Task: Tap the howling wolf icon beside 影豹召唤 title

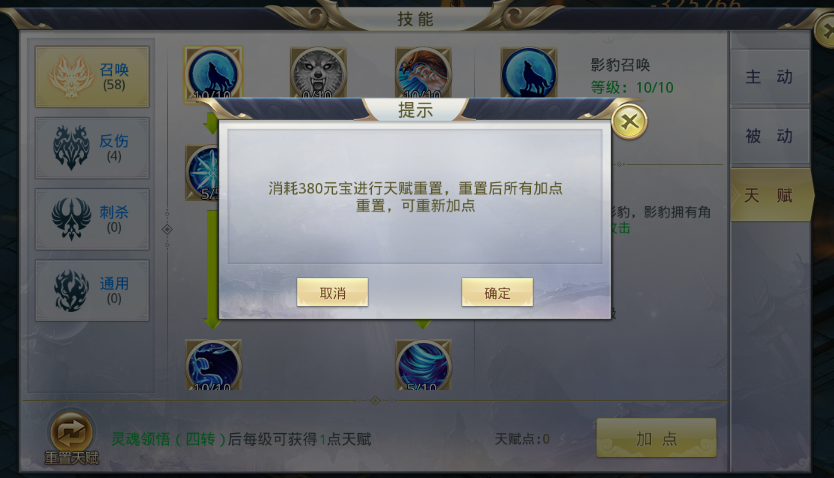Action: pyautogui.click(x=529, y=72)
